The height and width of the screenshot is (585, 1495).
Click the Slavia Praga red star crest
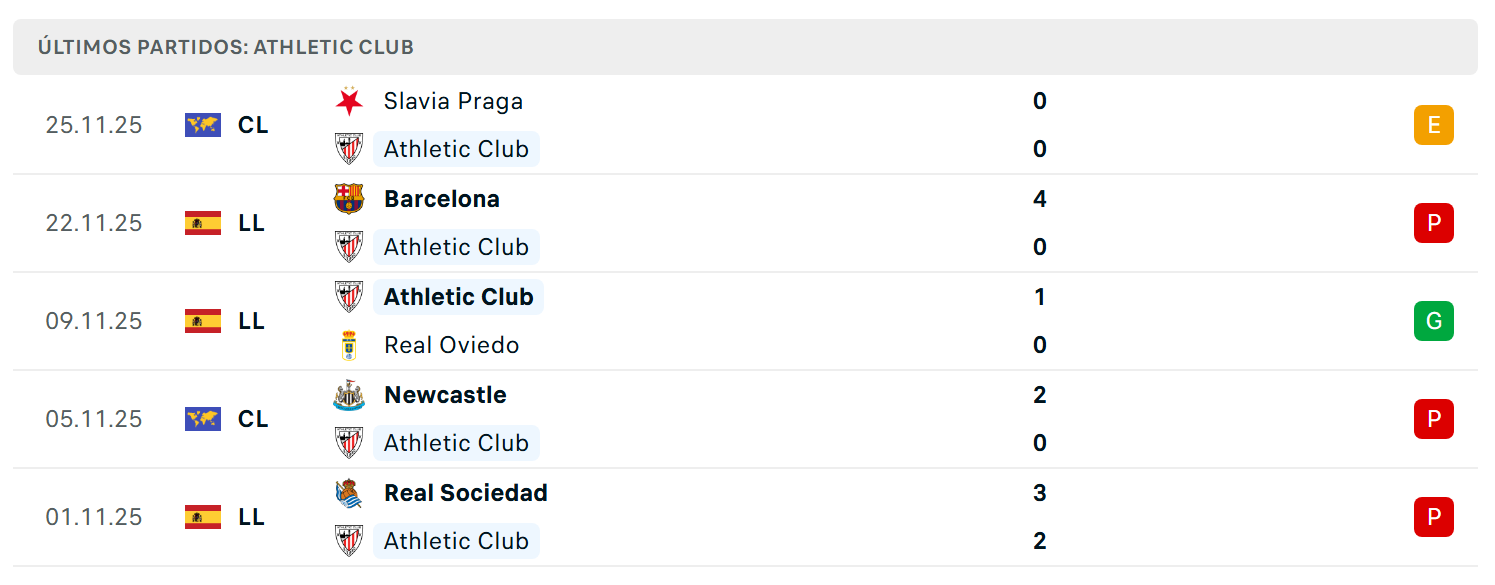click(349, 101)
